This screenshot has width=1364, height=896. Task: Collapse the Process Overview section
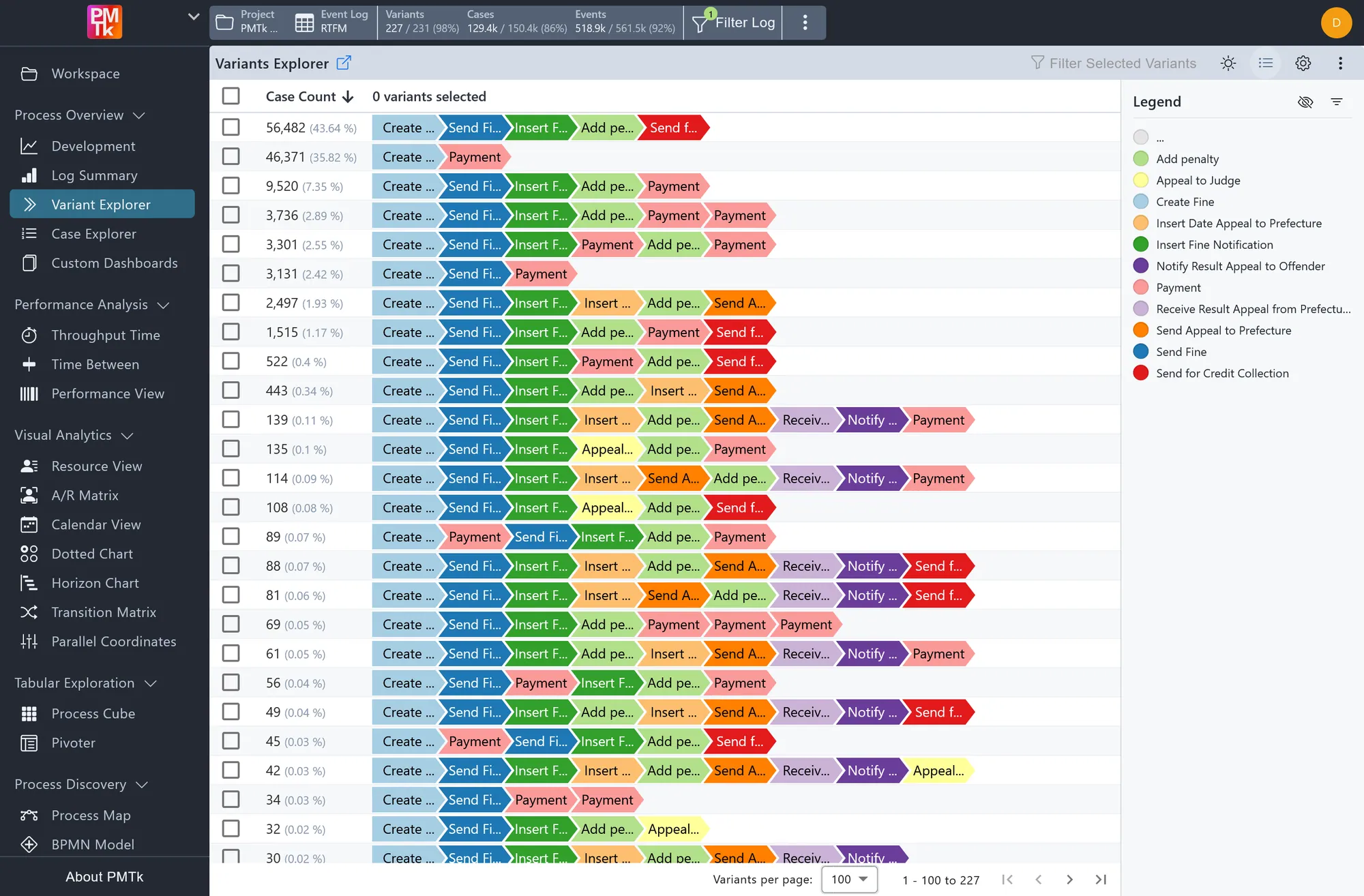click(x=139, y=115)
